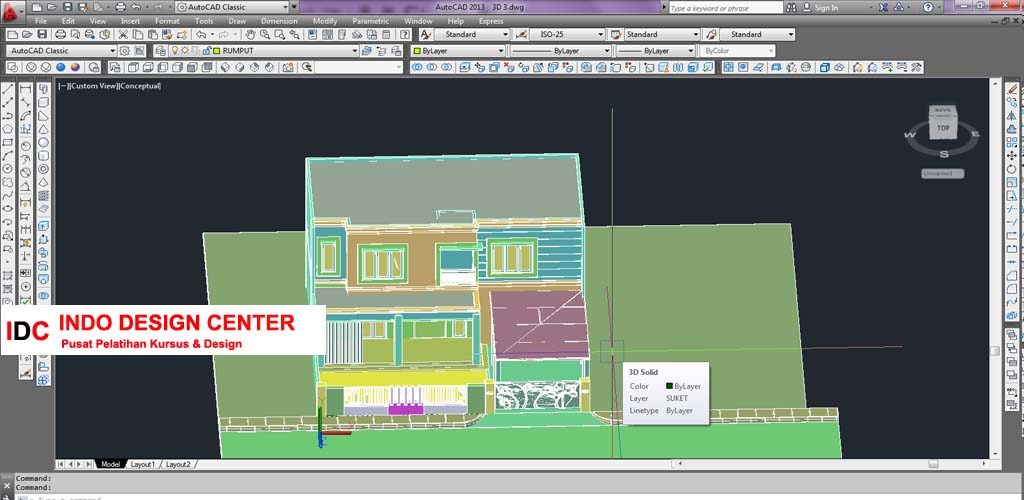Click the Help question mark icon in the Standard toolbar
Screen dimensions: 1024x500
tap(406, 35)
